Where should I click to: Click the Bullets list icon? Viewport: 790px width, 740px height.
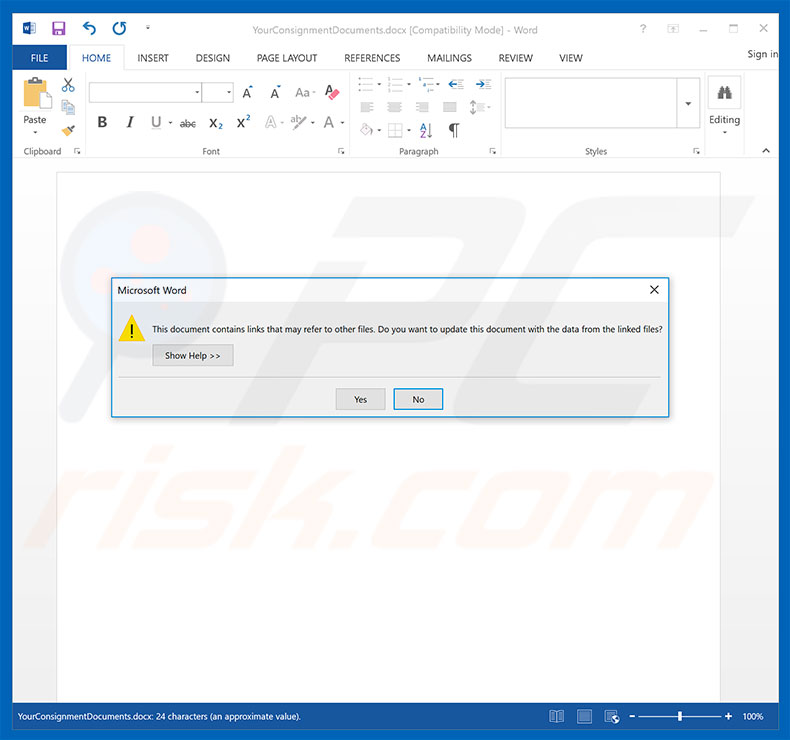(366, 84)
